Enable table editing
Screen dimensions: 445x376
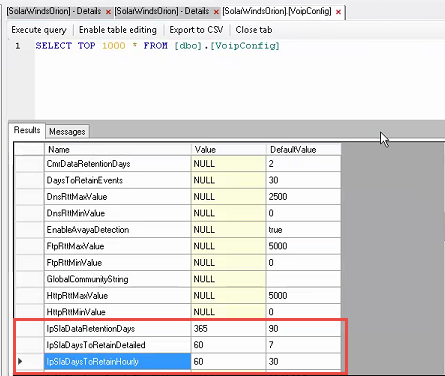click(x=118, y=30)
